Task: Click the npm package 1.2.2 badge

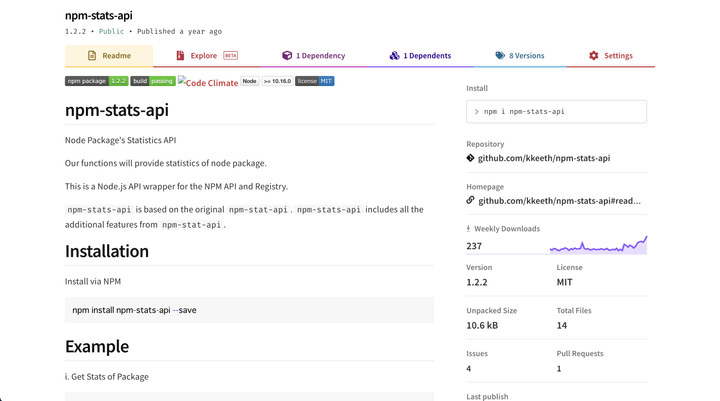Action: point(96,81)
